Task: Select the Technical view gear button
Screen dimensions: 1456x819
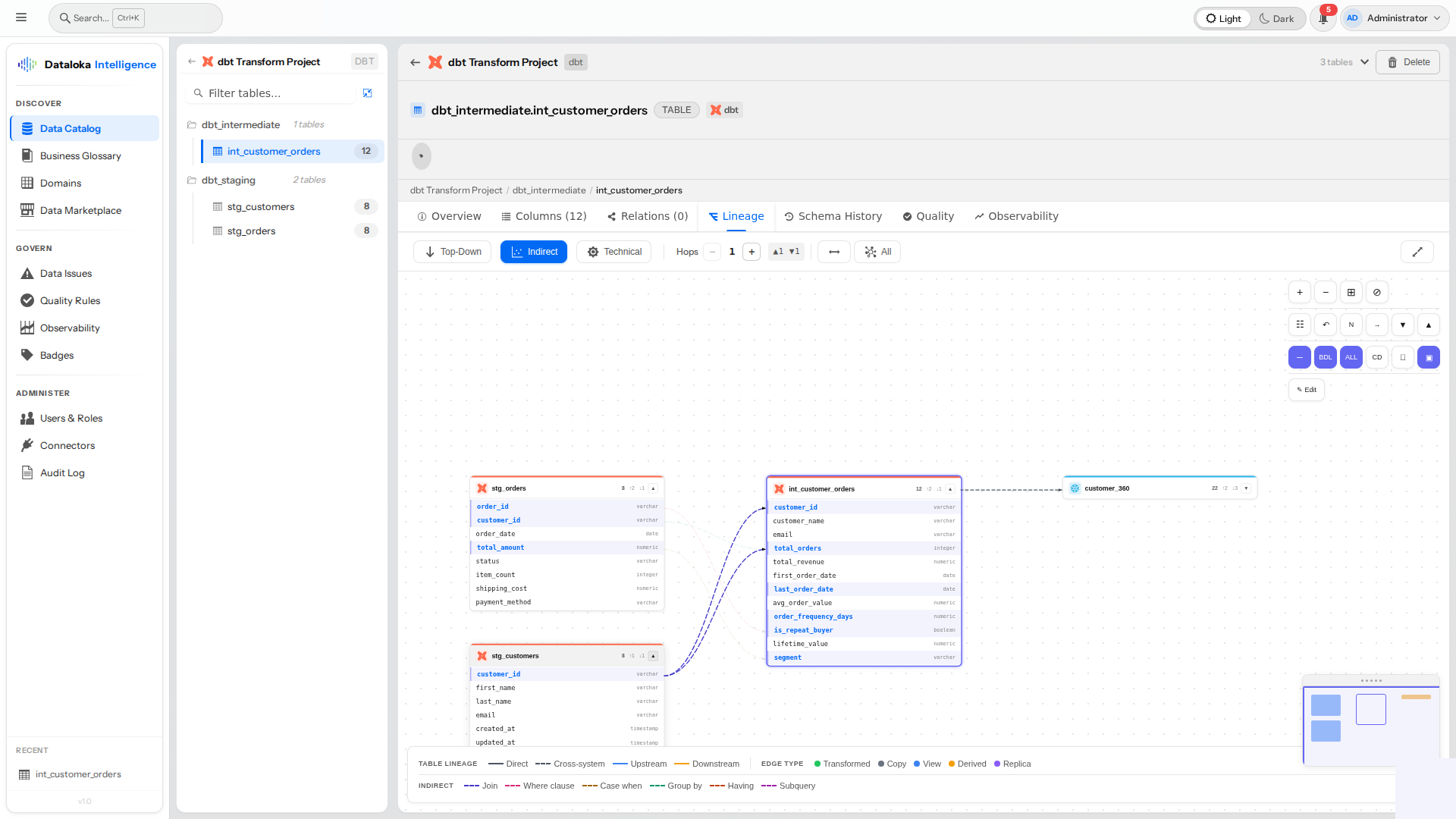Action: pyautogui.click(x=614, y=252)
